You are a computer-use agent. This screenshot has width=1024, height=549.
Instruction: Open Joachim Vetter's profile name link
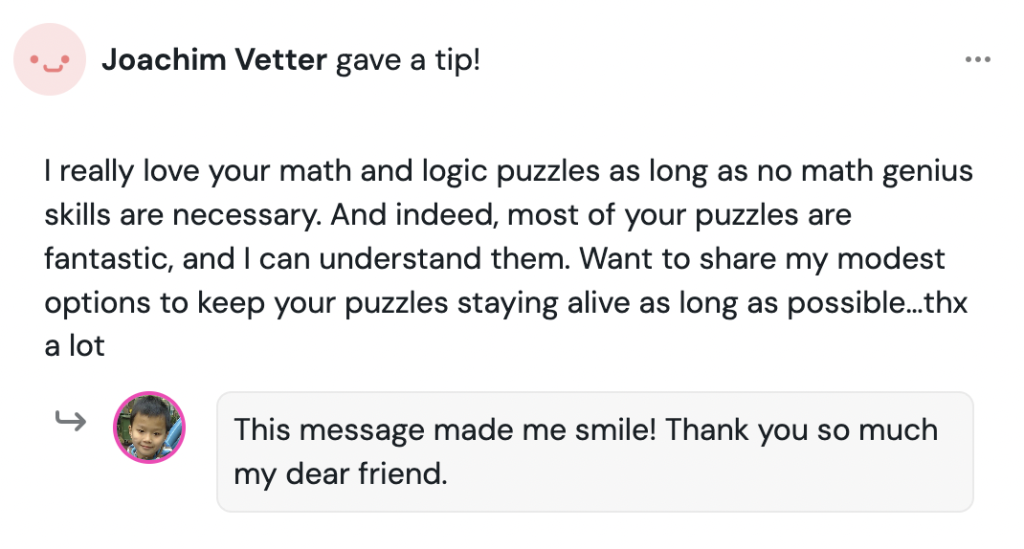pos(214,61)
